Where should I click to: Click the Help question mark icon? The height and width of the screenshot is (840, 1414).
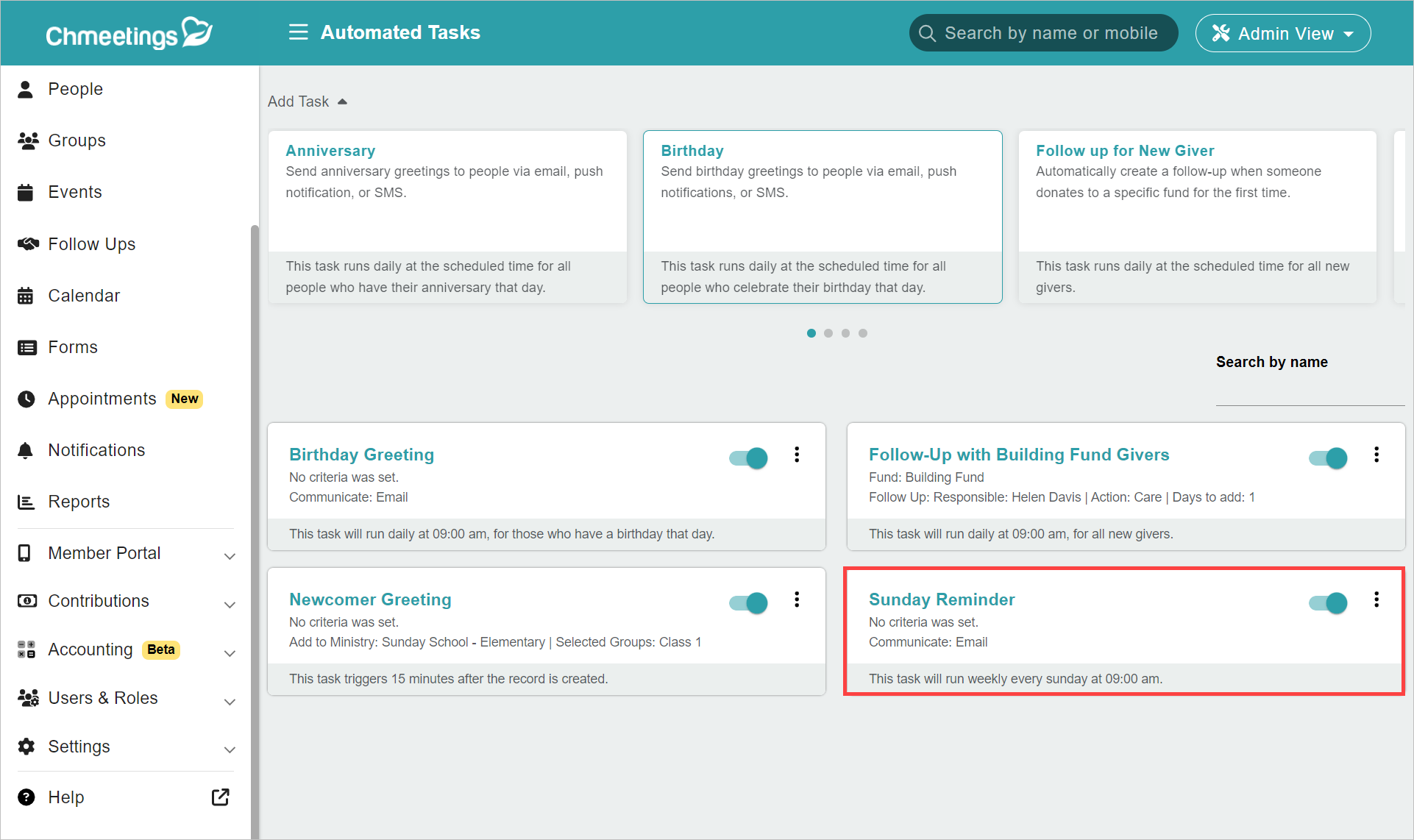coord(26,797)
